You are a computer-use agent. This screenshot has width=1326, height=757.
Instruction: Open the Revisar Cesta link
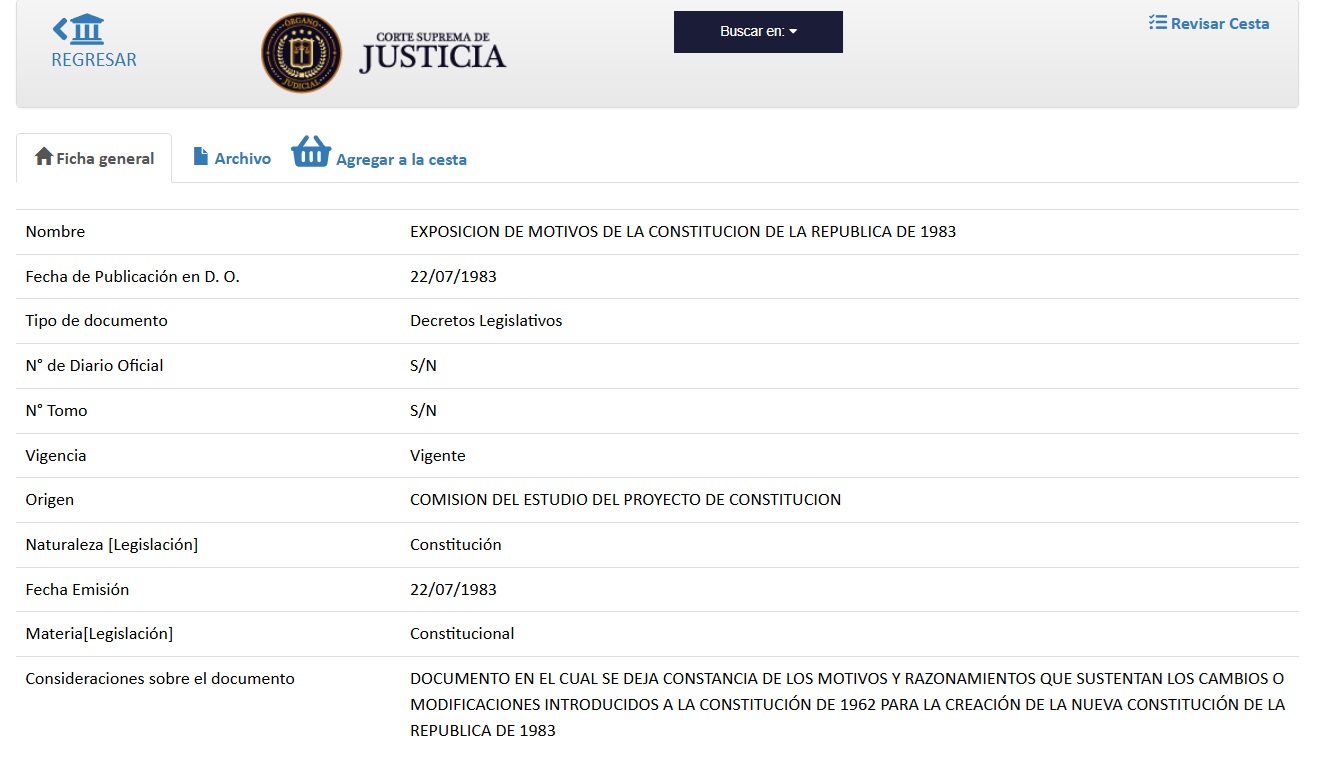[x=1209, y=23]
